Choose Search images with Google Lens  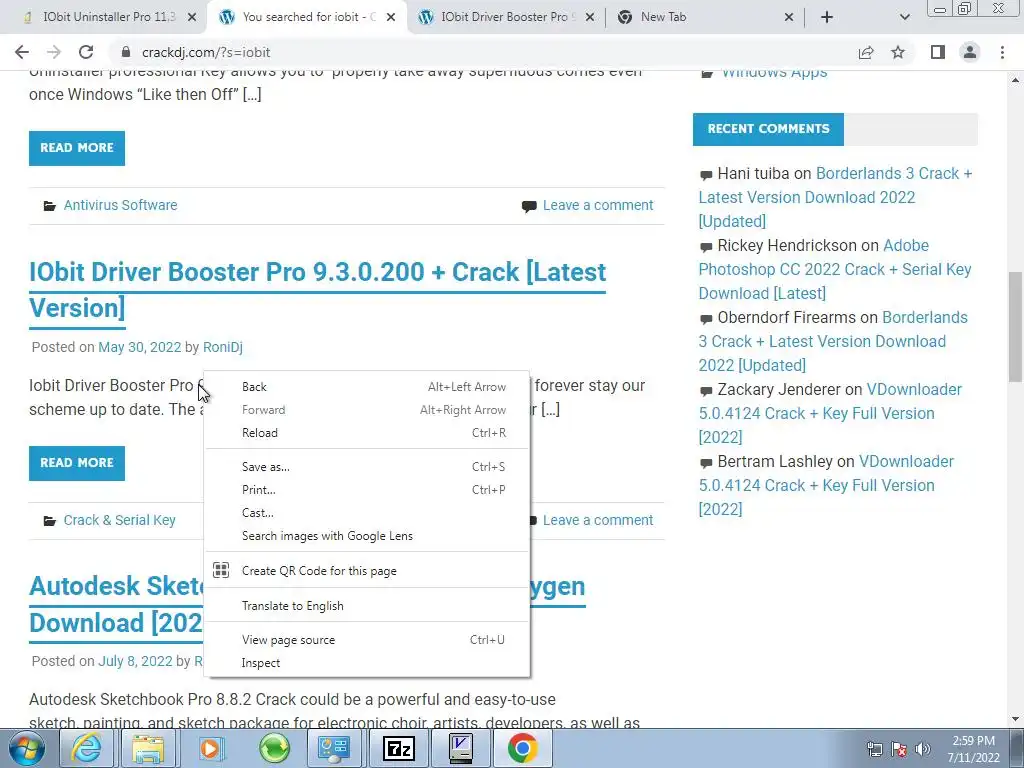click(x=366, y=536)
